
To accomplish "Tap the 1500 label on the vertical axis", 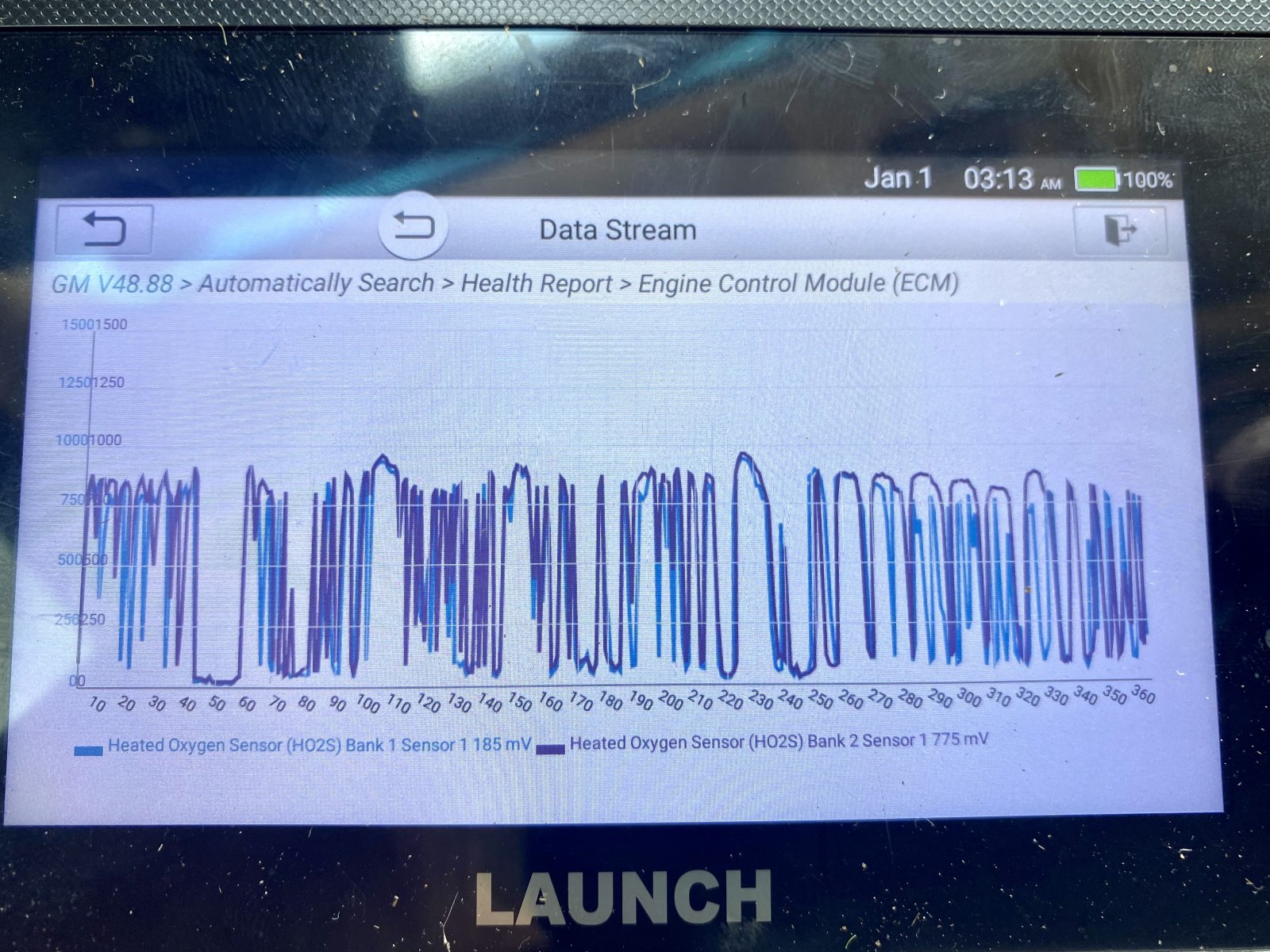I will tap(94, 324).
